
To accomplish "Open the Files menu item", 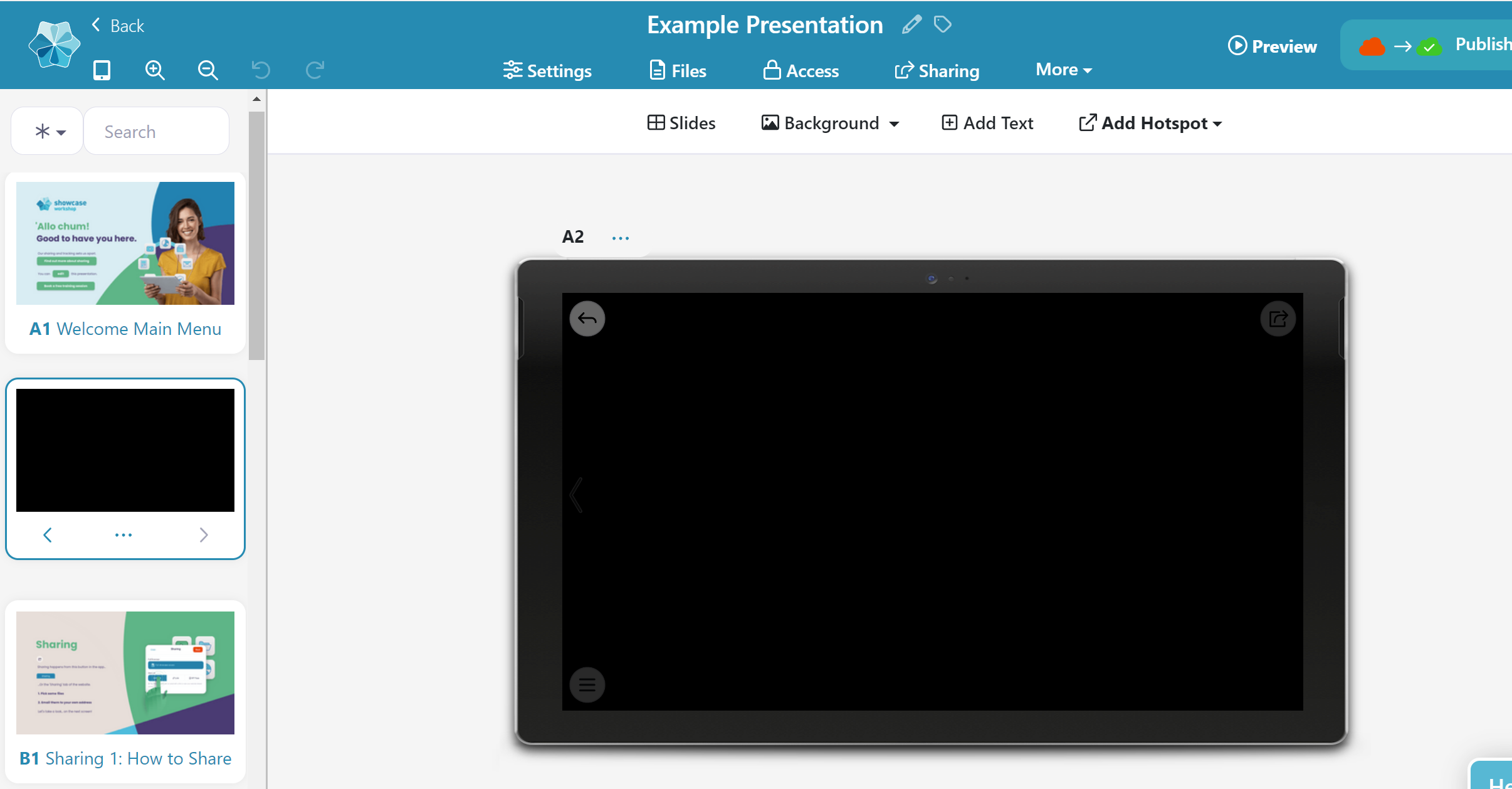I will pos(678,71).
